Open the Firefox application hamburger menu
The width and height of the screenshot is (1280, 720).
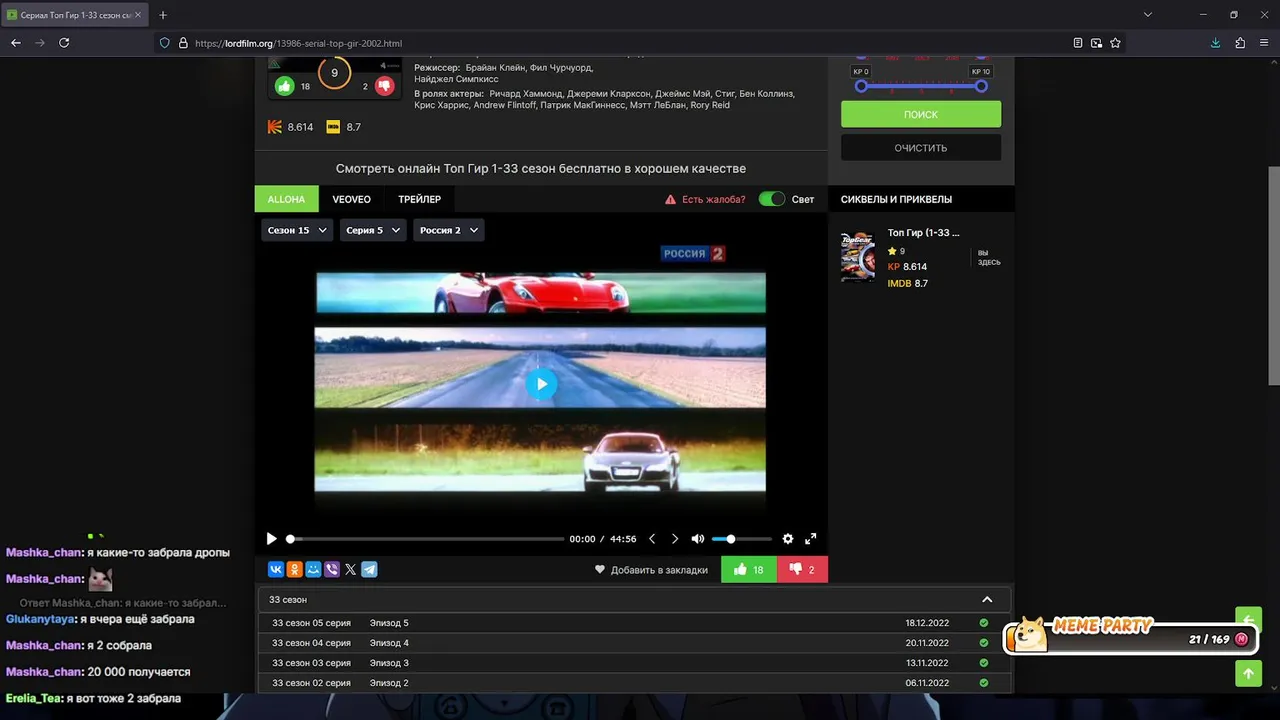click(x=1264, y=43)
